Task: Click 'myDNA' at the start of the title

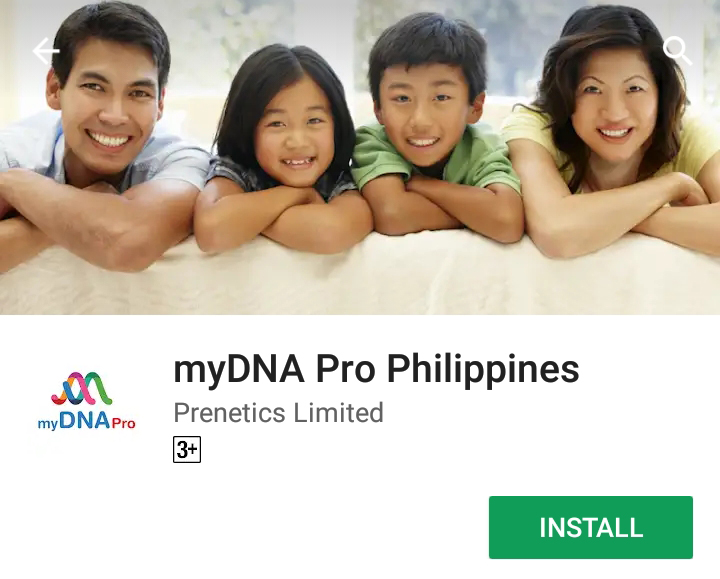Action: (x=239, y=371)
